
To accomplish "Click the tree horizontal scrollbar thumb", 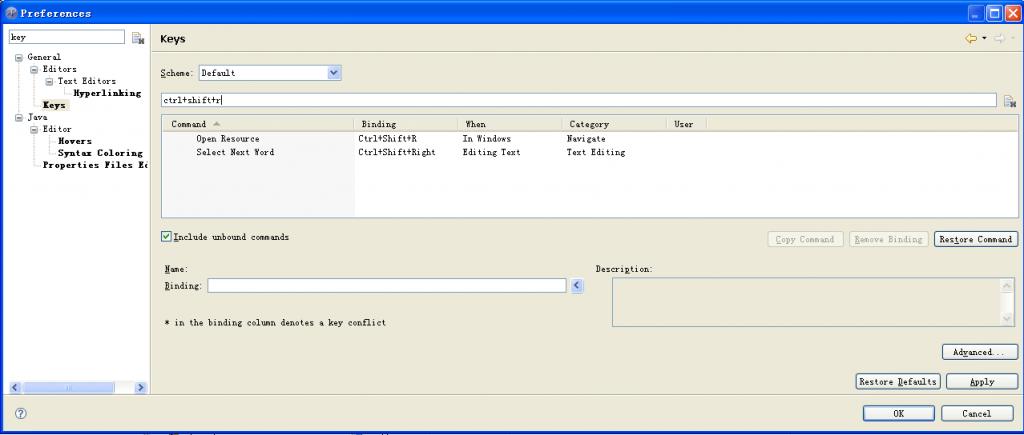I will tap(69, 387).
